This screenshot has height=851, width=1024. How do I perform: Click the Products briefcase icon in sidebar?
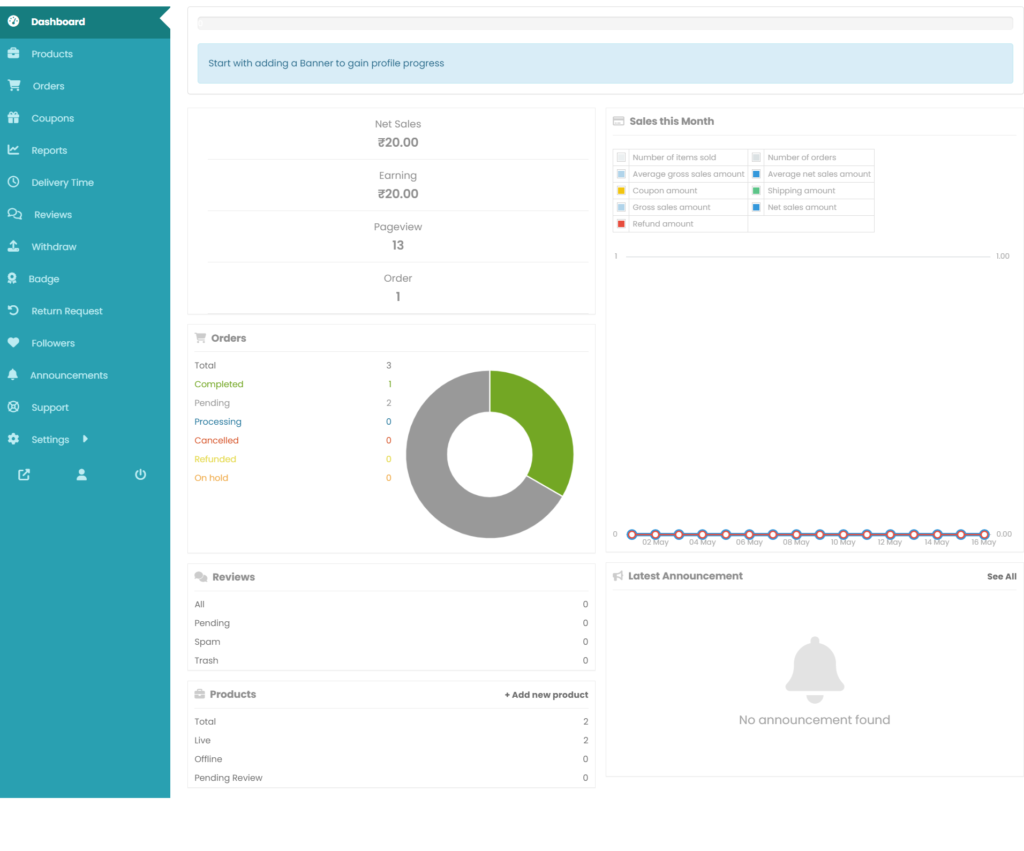(x=13, y=54)
